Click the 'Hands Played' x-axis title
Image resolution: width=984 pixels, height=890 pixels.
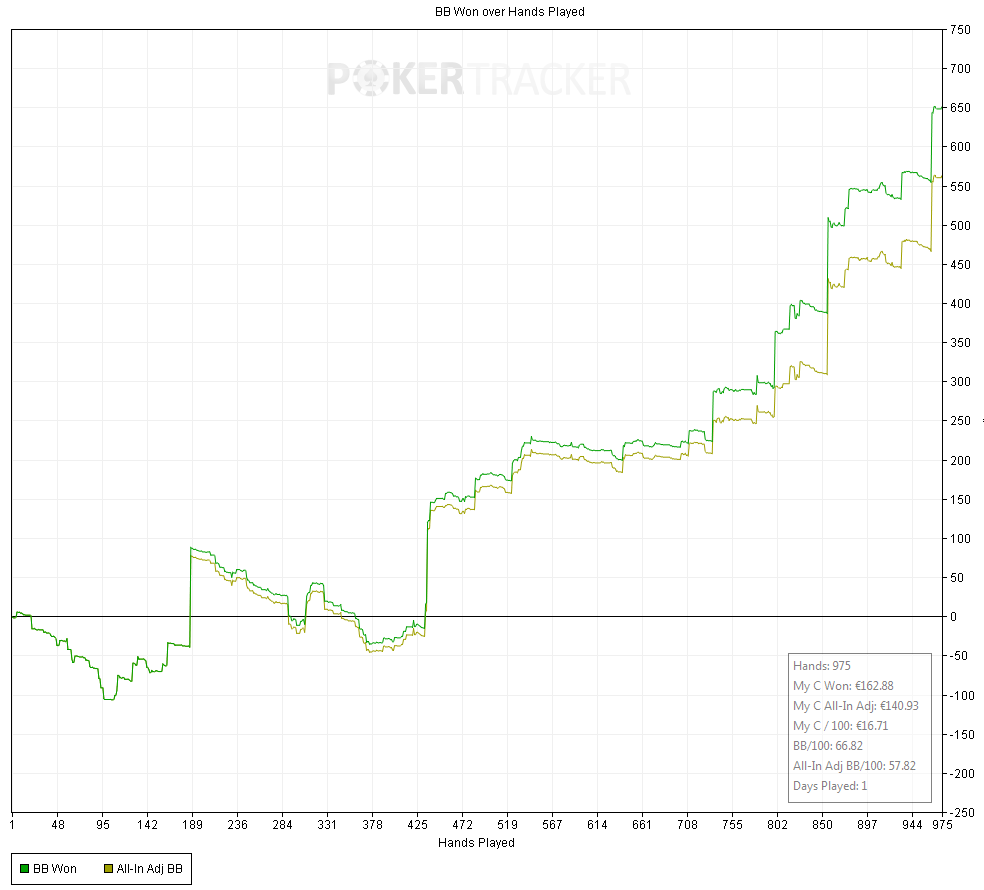pyautogui.click(x=476, y=842)
